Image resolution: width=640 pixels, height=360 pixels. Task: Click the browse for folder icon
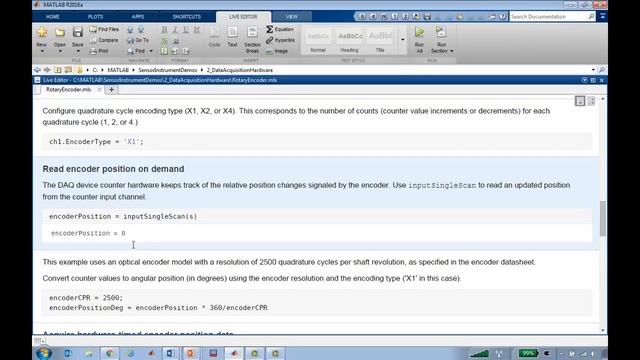click(68, 70)
